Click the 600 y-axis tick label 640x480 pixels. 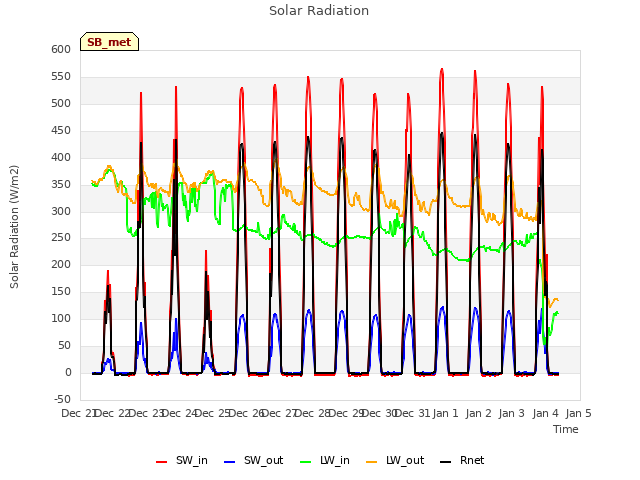click(x=61, y=49)
